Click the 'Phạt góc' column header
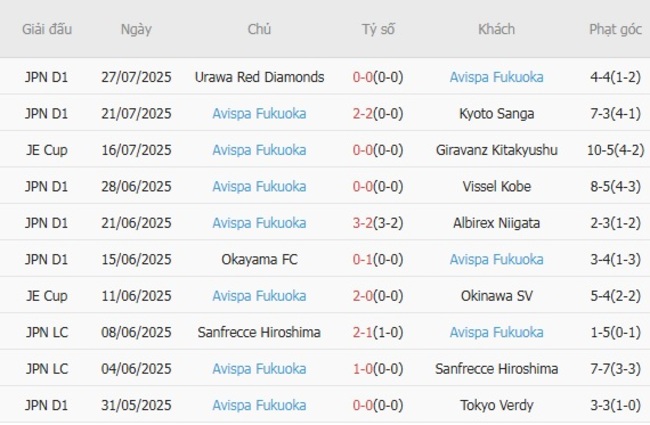Viewport: 650px width, 425px height. click(615, 29)
